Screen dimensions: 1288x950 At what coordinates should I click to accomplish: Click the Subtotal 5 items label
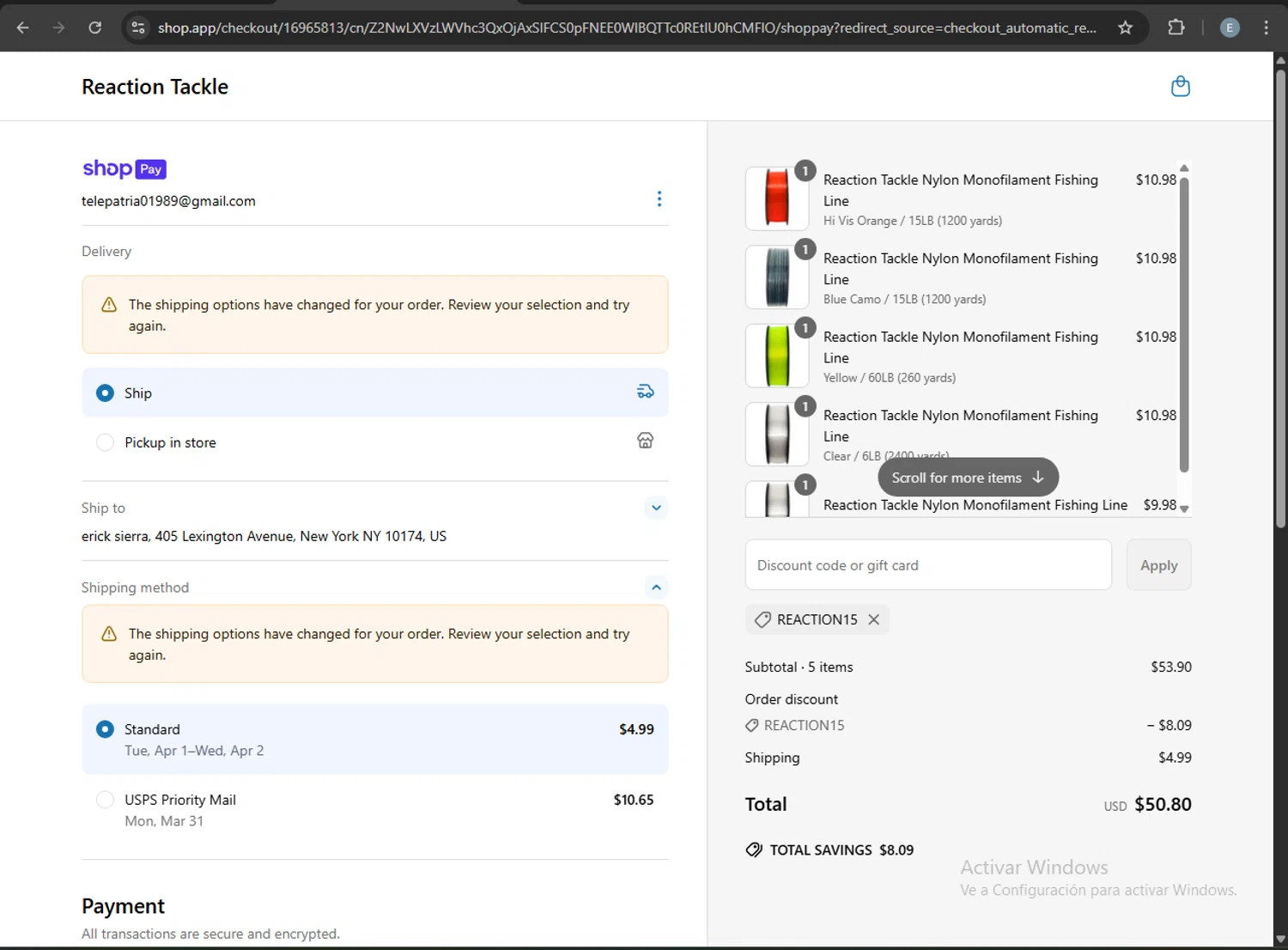coord(799,667)
